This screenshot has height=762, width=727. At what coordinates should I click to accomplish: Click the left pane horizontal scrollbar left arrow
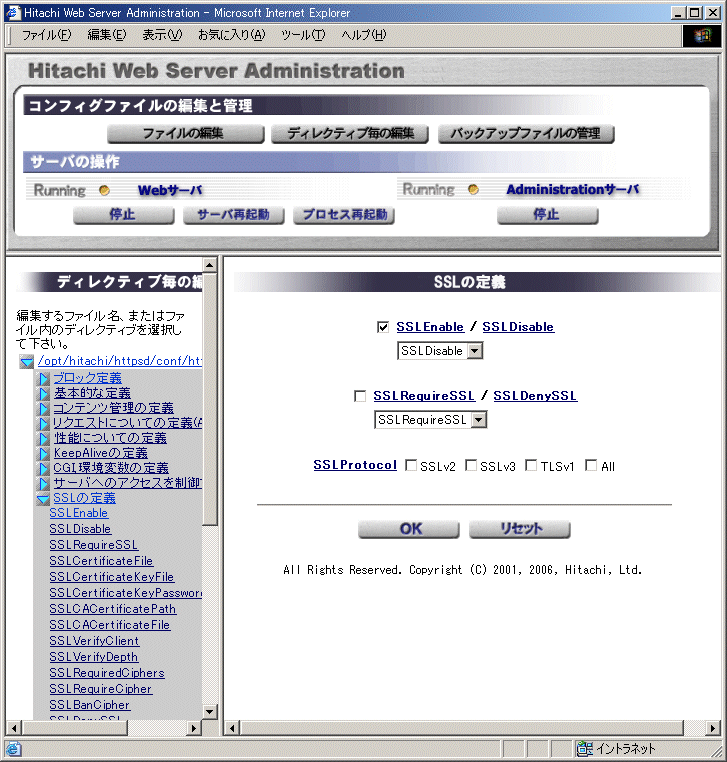click(14, 728)
